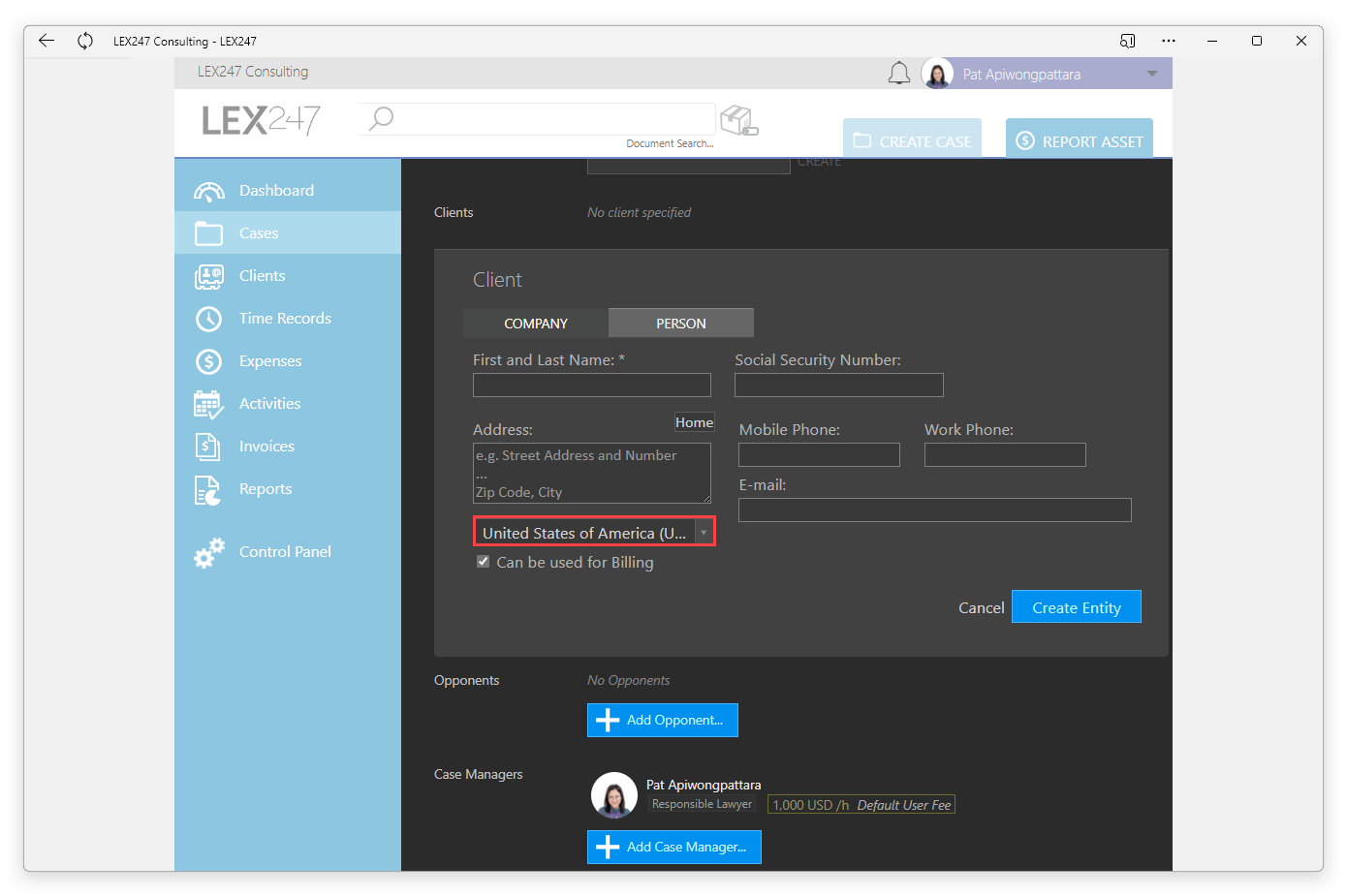Click the Home address type selector
The height and width of the screenshot is (896, 1347).
(695, 422)
